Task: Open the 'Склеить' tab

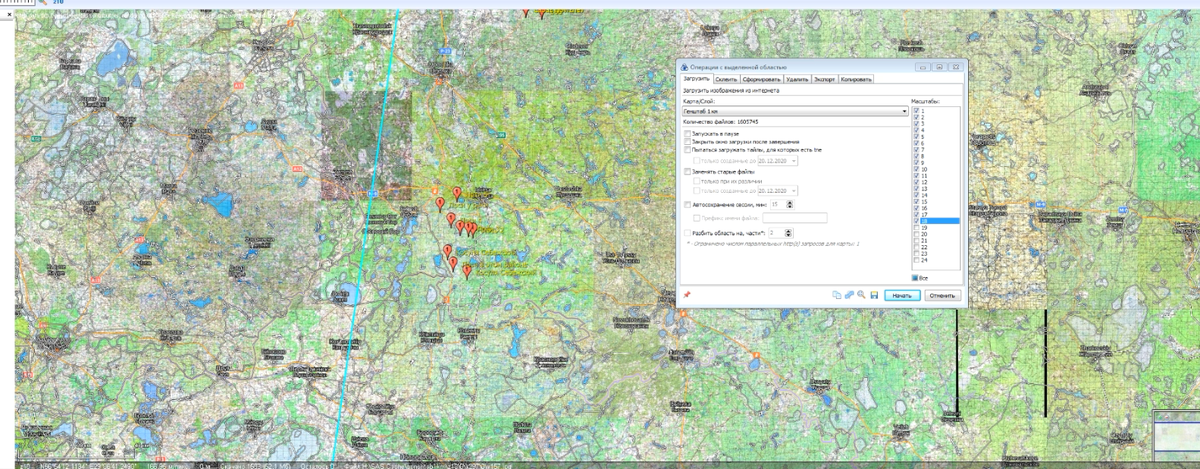Action: [x=726, y=79]
